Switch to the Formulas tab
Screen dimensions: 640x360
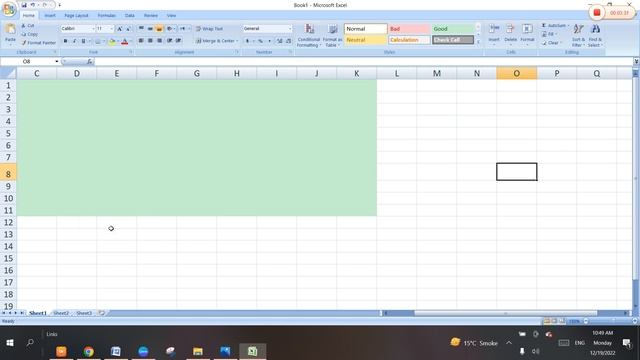click(107, 16)
